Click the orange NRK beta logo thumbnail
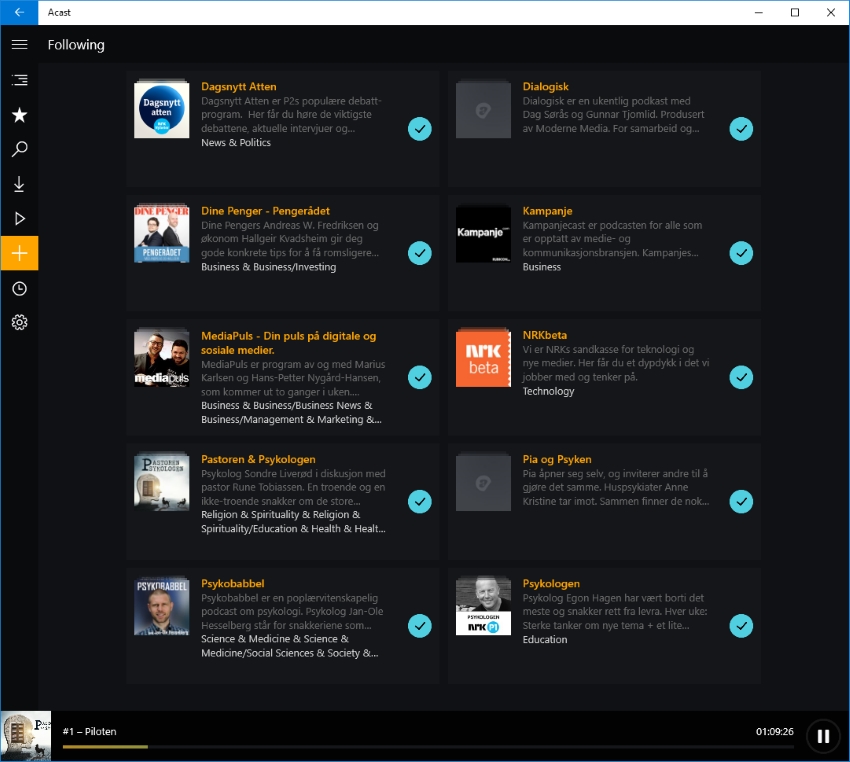Viewport: 850px width, 762px height. (x=483, y=358)
